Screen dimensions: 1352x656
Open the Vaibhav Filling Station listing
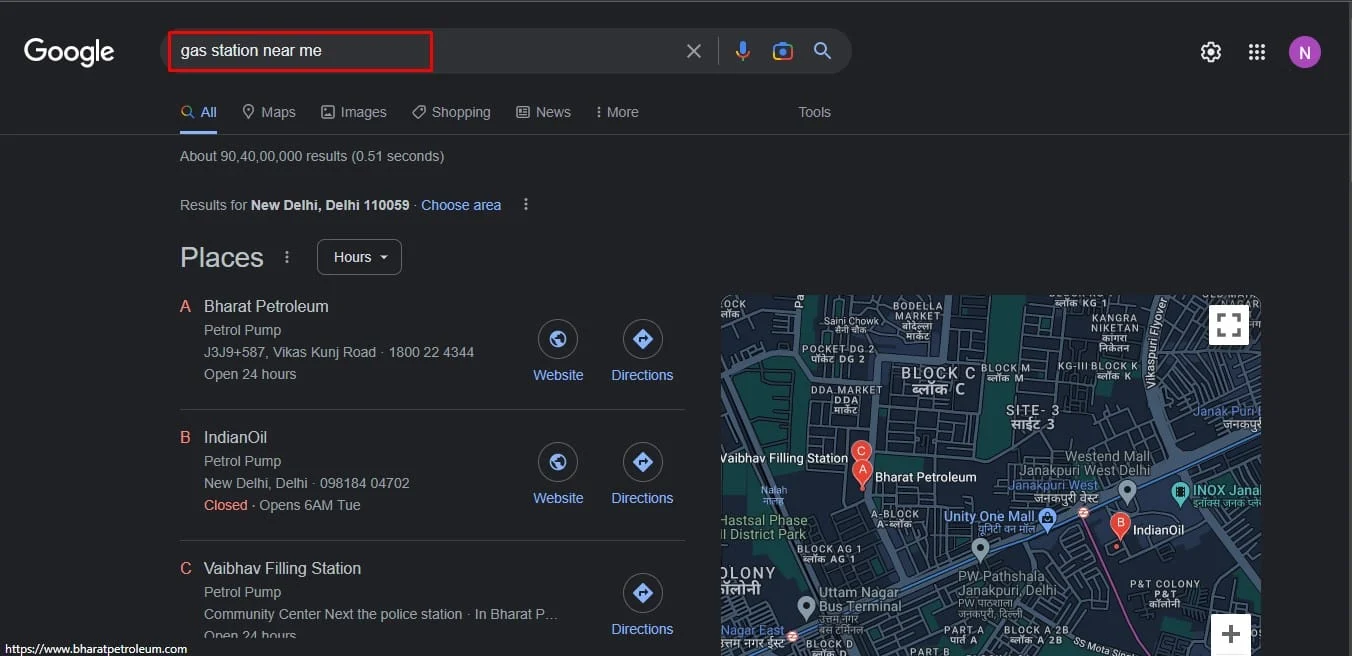tap(282, 568)
